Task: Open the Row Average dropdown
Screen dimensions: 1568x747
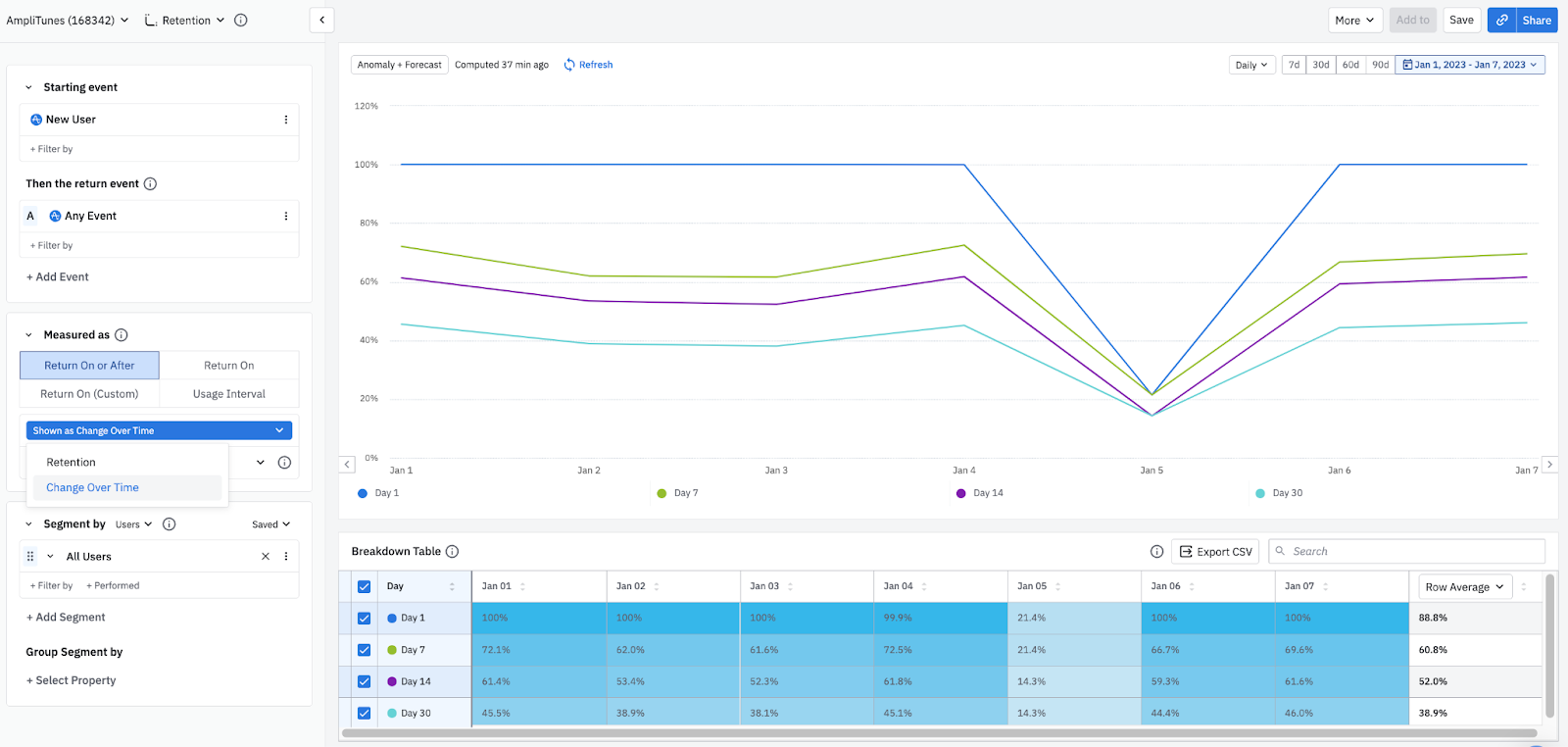Action: click(x=1464, y=587)
